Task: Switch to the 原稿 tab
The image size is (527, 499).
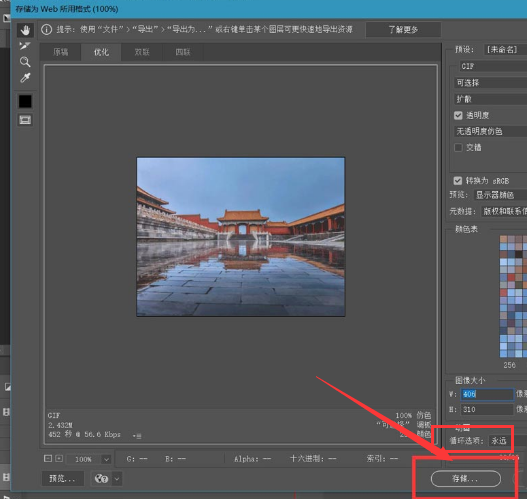Action: coord(60,52)
